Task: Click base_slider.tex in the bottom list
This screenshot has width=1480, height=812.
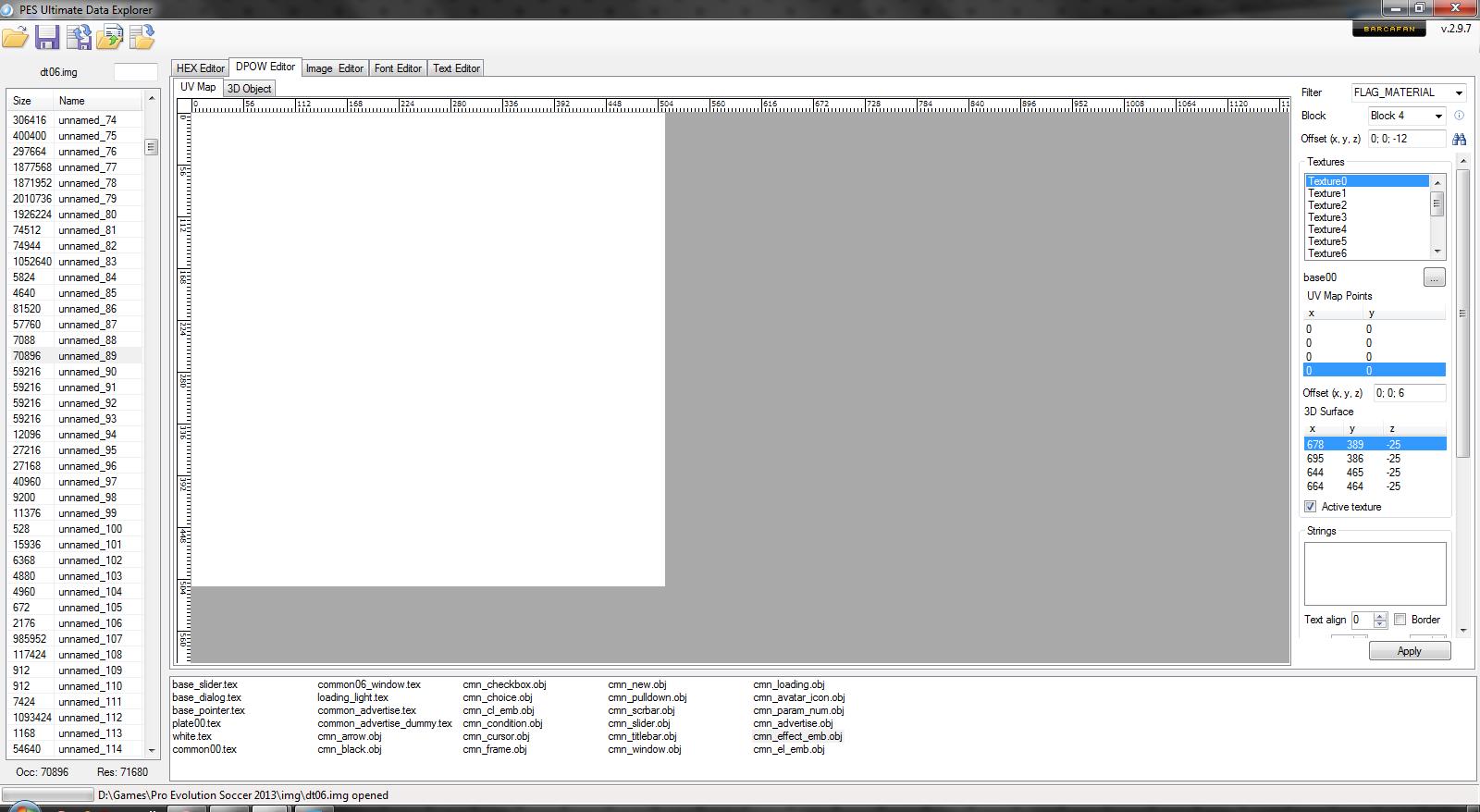Action: pos(204,684)
